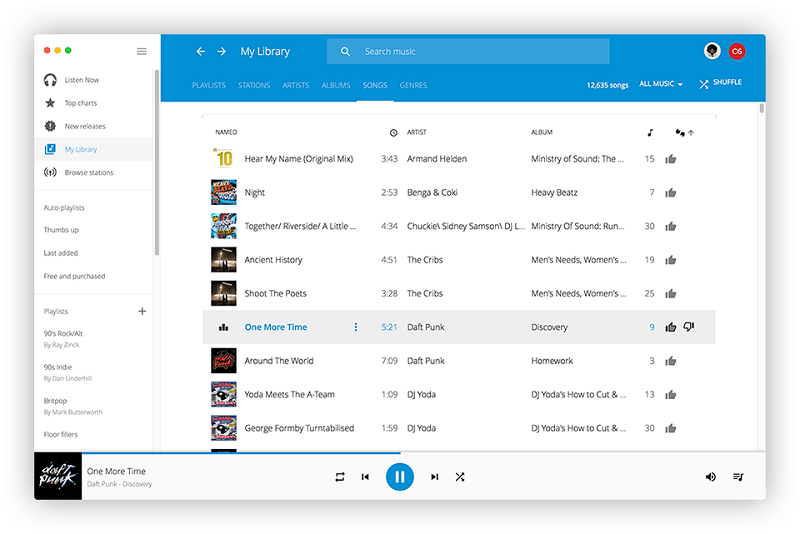Toggle thumbs up on Around The World
The image size is (800, 534).
[x=671, y=361]
